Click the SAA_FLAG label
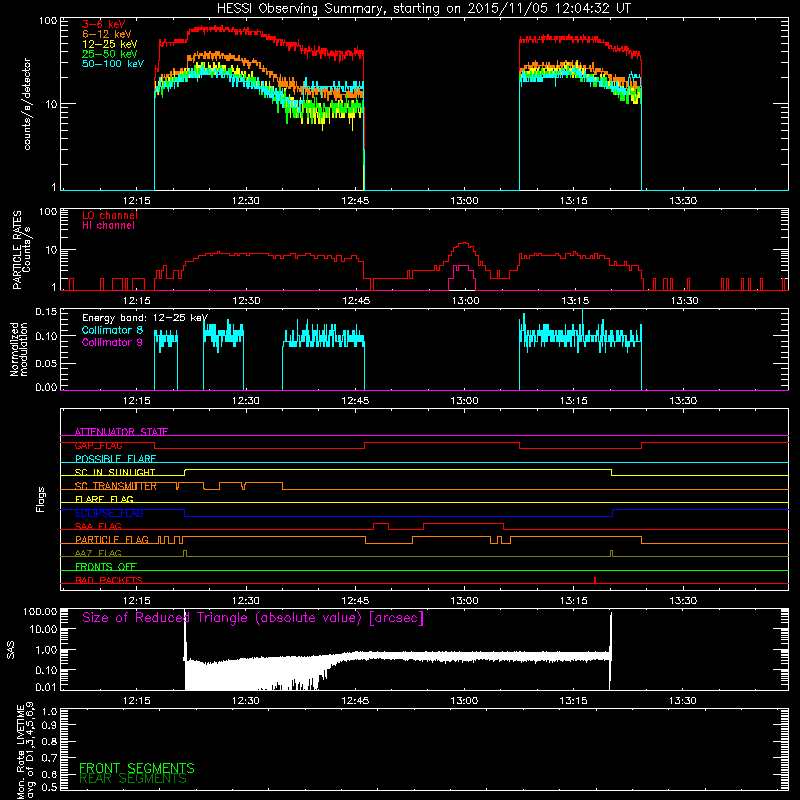 click(x=98, y=526)
